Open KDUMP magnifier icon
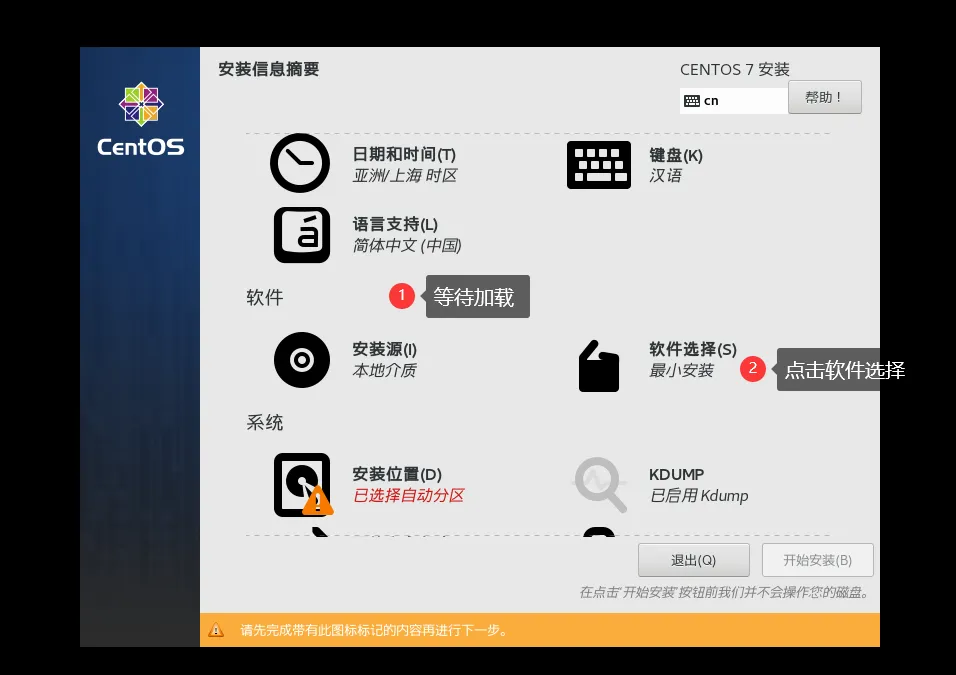This screenshot has height=675, width=956. (x=600, y=485)
